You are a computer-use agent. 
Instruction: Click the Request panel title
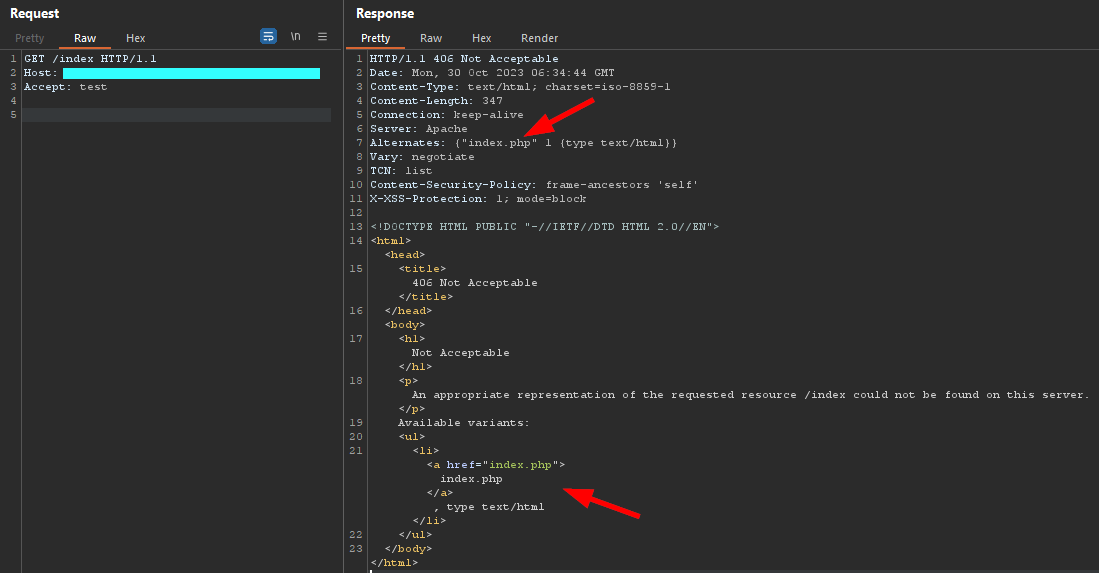tap(34, 13)
